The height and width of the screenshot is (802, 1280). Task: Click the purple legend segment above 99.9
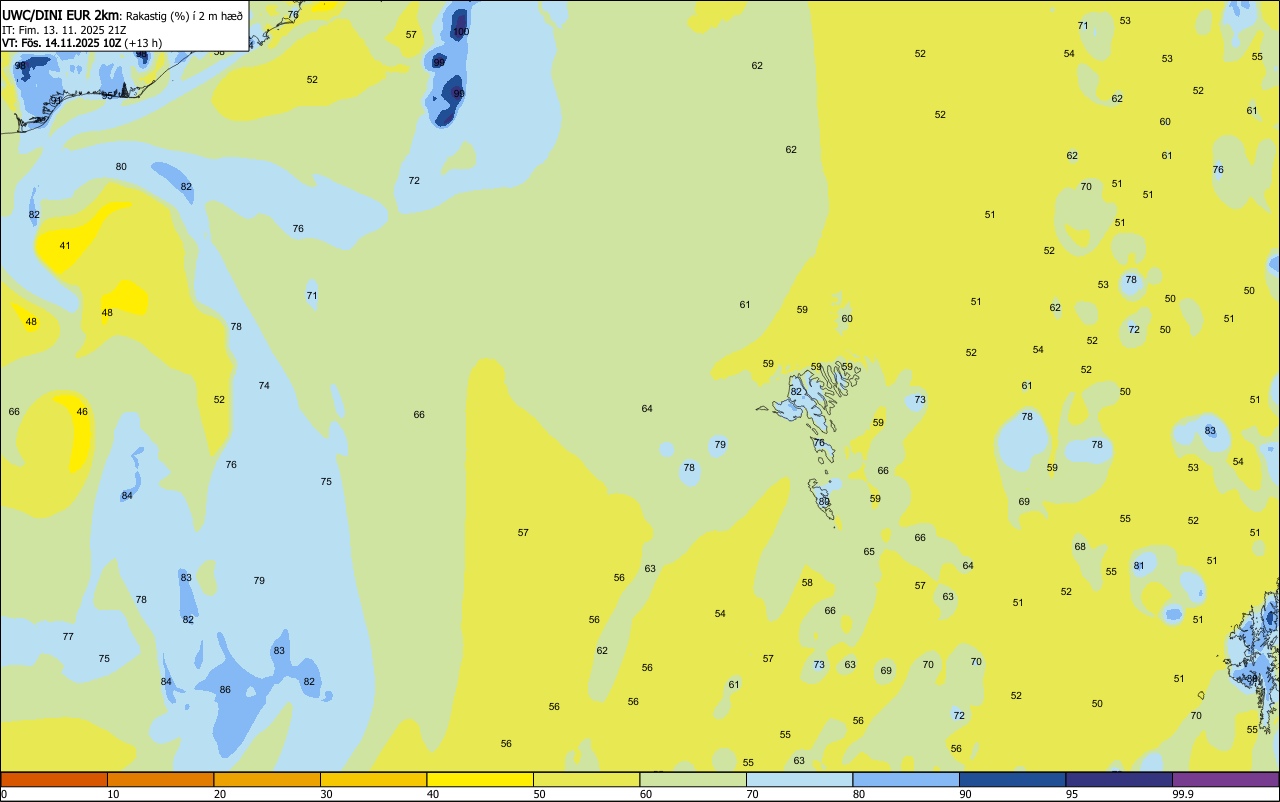click(x=1225, y=779)
